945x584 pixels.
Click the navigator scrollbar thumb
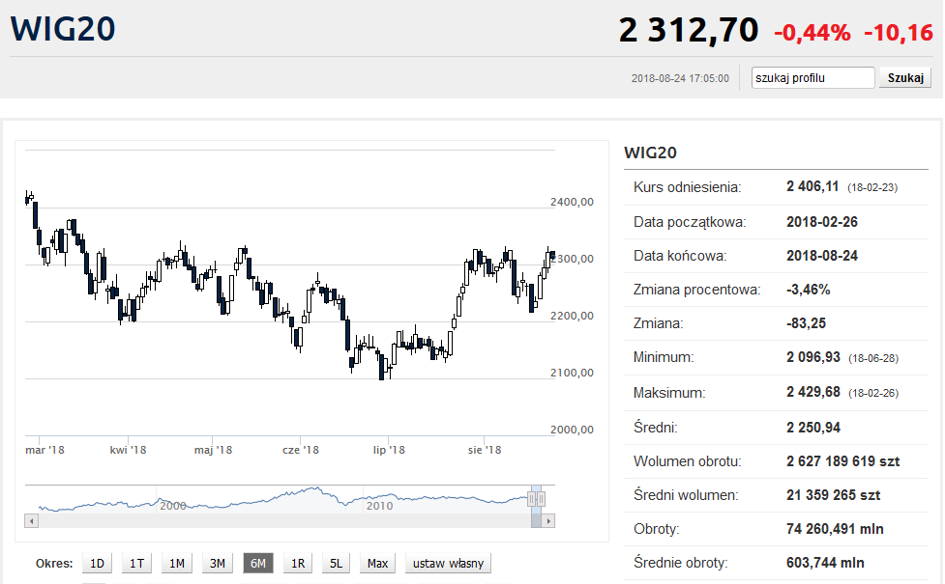tap(536, 521)
